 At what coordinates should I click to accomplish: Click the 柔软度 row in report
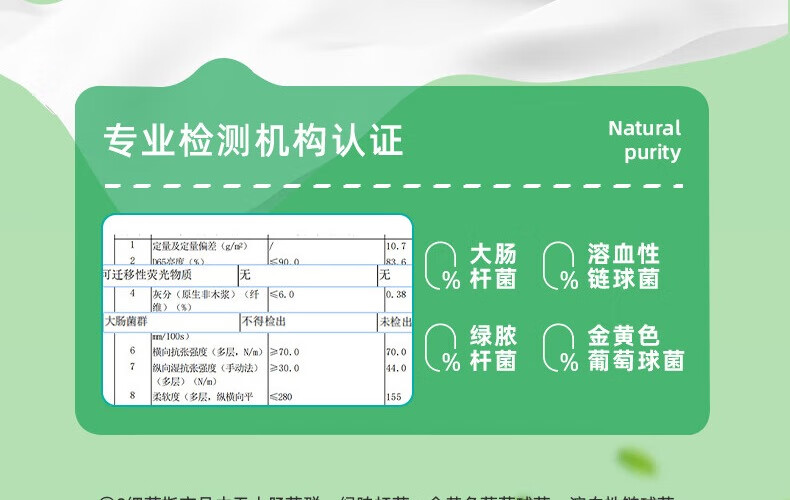(200, 397)
